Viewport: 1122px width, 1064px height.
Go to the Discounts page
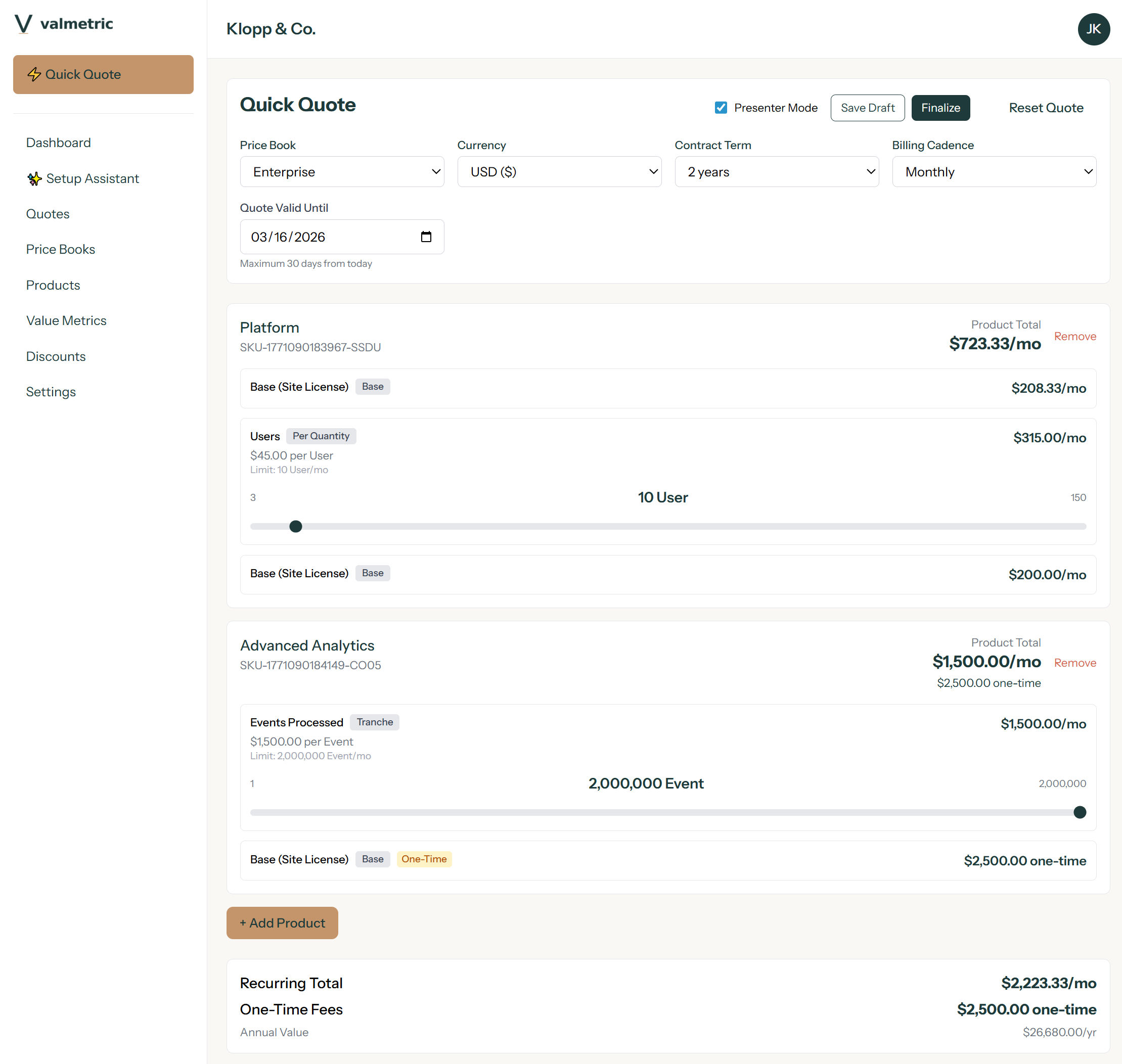tap(56, 356)
